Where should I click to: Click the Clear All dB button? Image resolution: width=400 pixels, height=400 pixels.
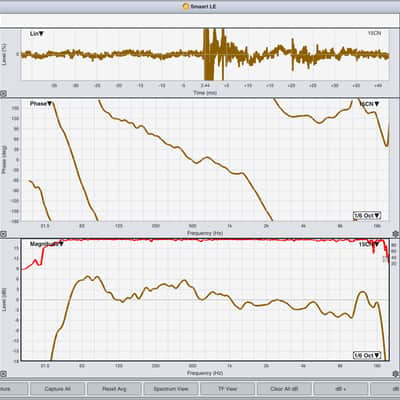tap(284, 389)
